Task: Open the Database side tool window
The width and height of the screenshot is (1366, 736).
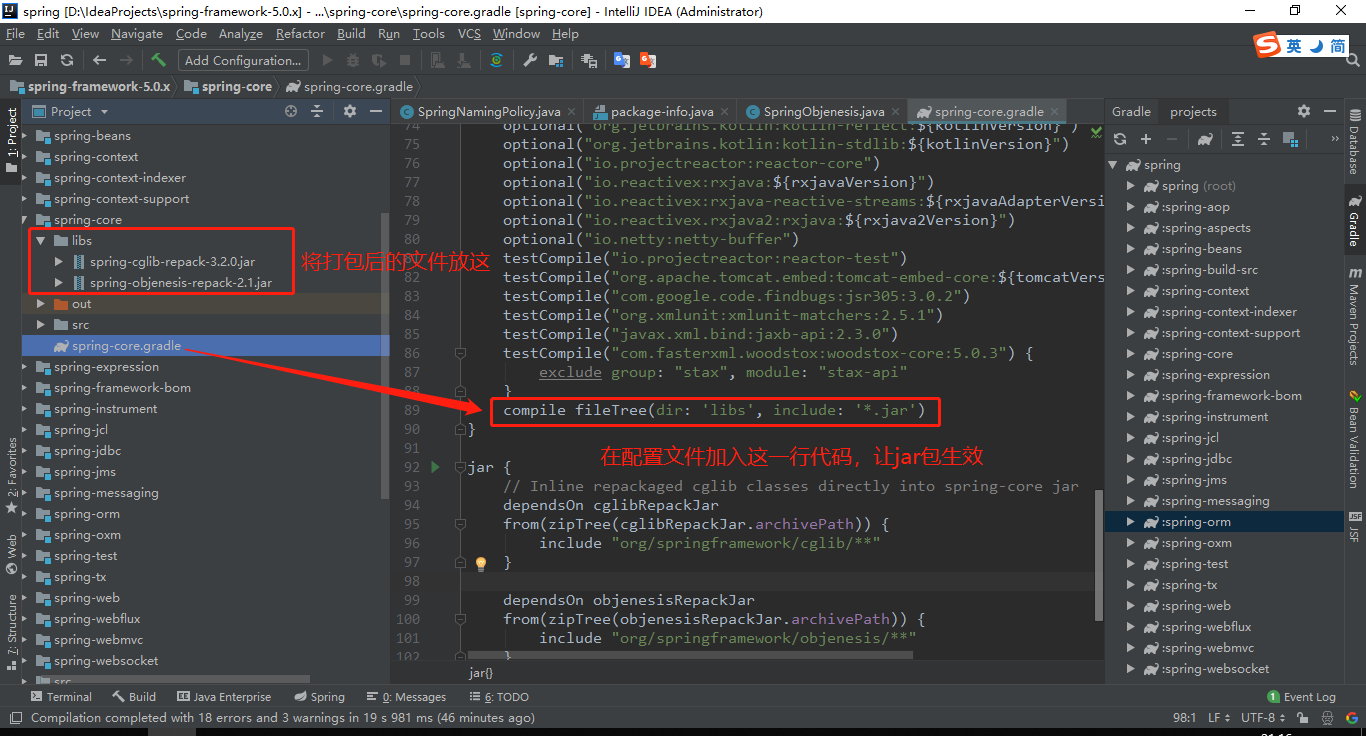Action: tap(1354, 141)
